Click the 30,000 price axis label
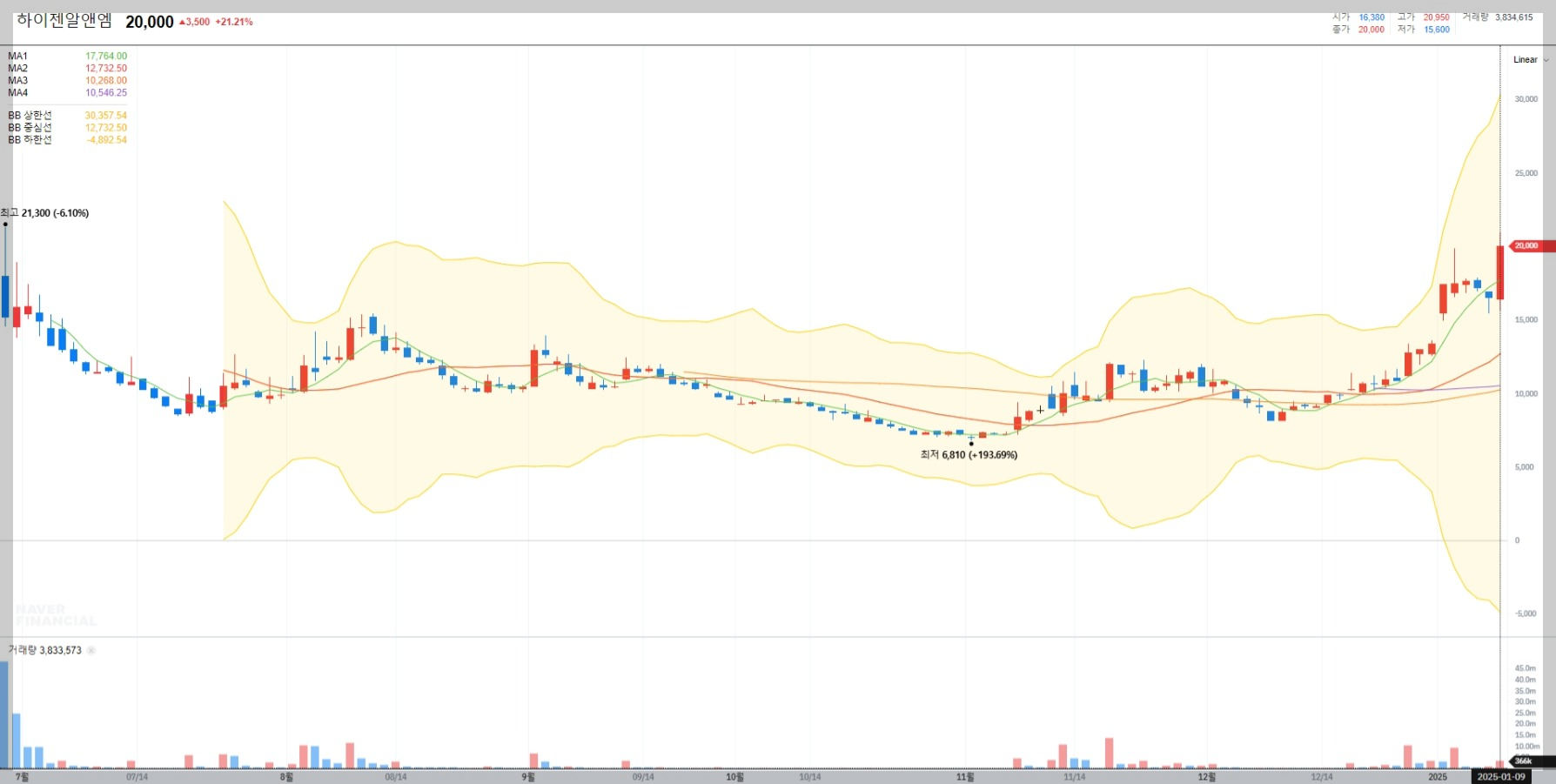Viewport: 1556px width, 784px height. point(1526,99)
